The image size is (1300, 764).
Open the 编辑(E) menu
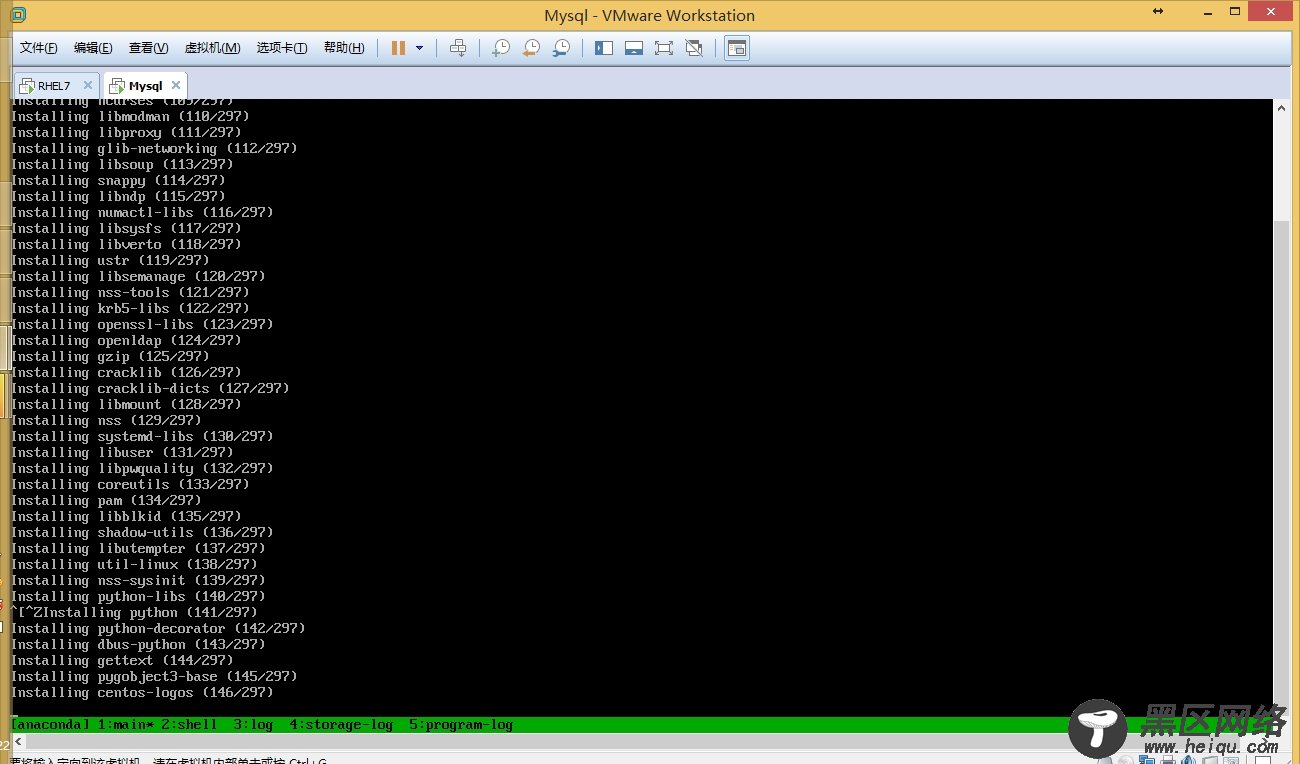tap(93, 48)
